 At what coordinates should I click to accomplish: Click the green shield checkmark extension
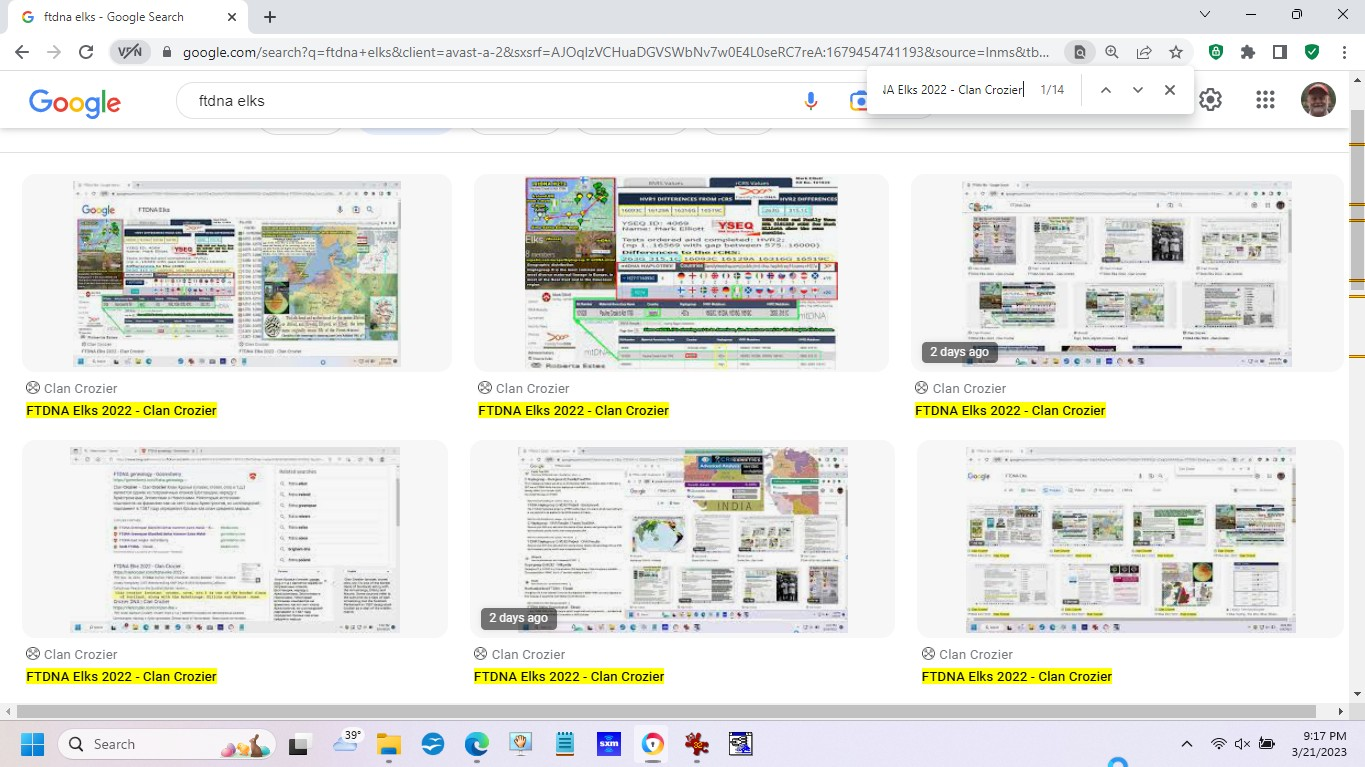click(x=1312, y=52)
